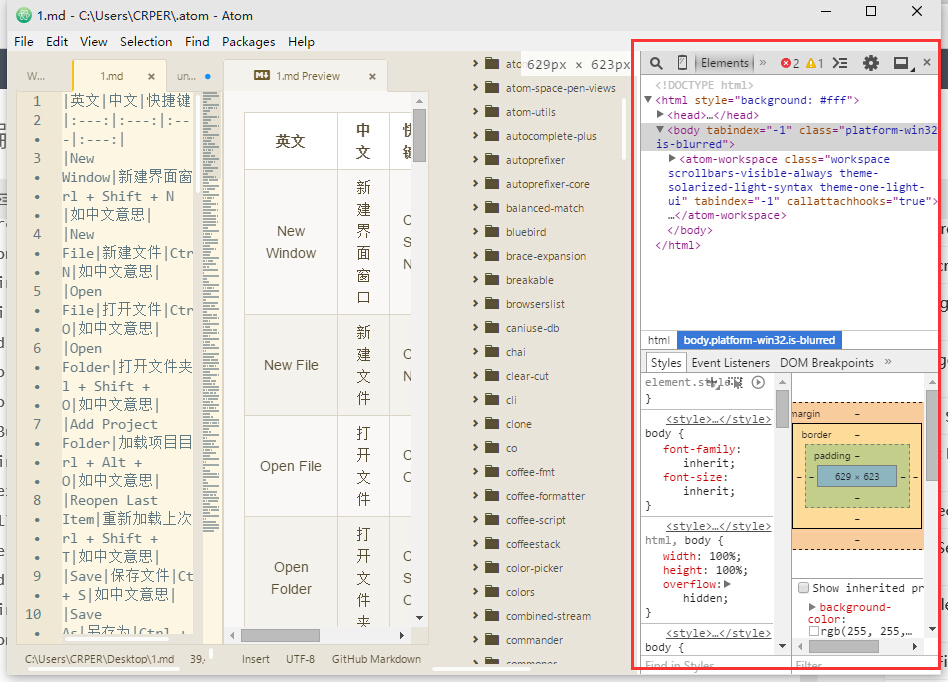This screenshot has height=682, width=948.
Task: Expand the overflow property triangle
Action: [728, 584]
